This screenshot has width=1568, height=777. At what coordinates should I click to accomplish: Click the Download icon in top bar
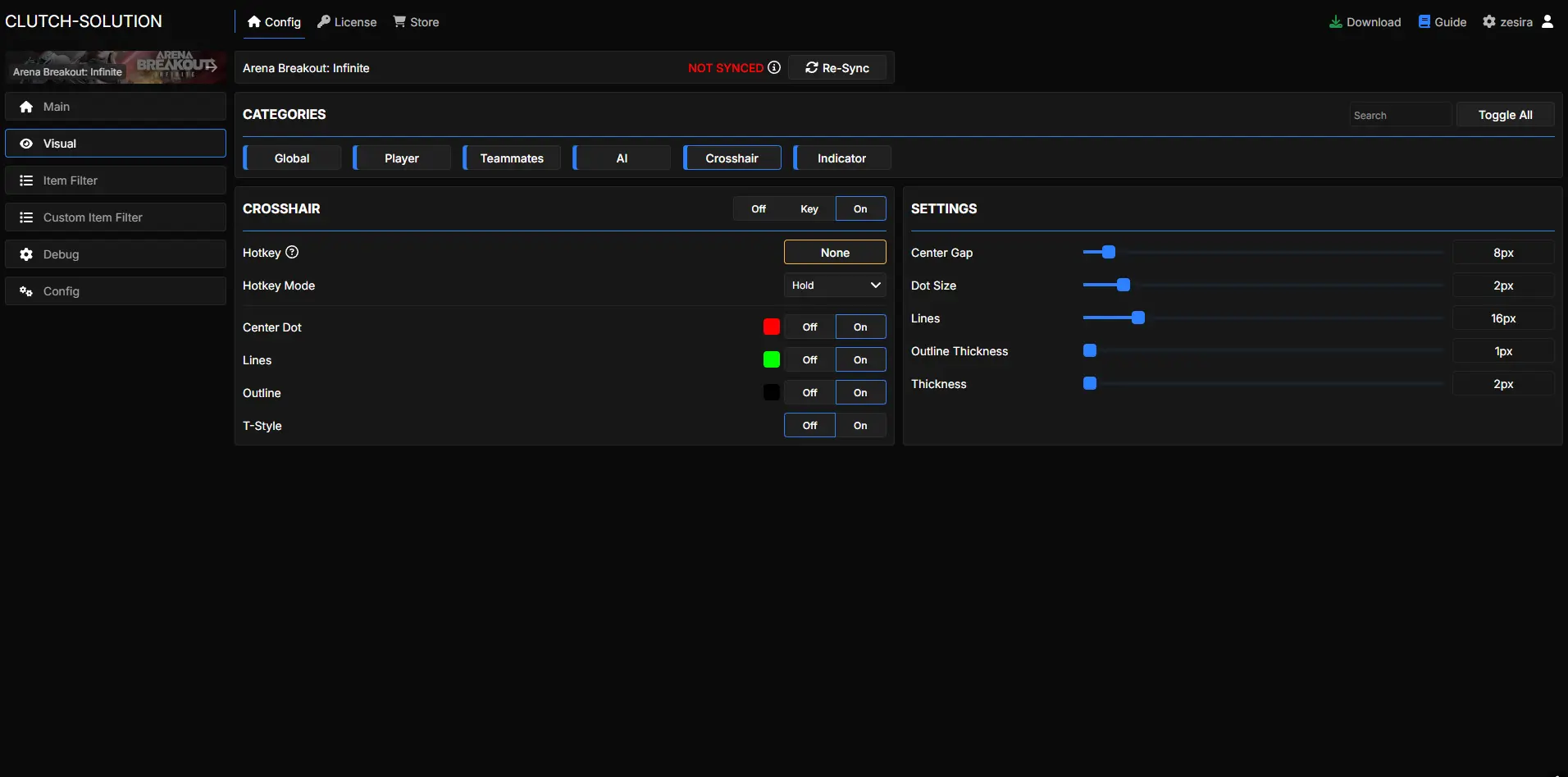(1335, 22)
